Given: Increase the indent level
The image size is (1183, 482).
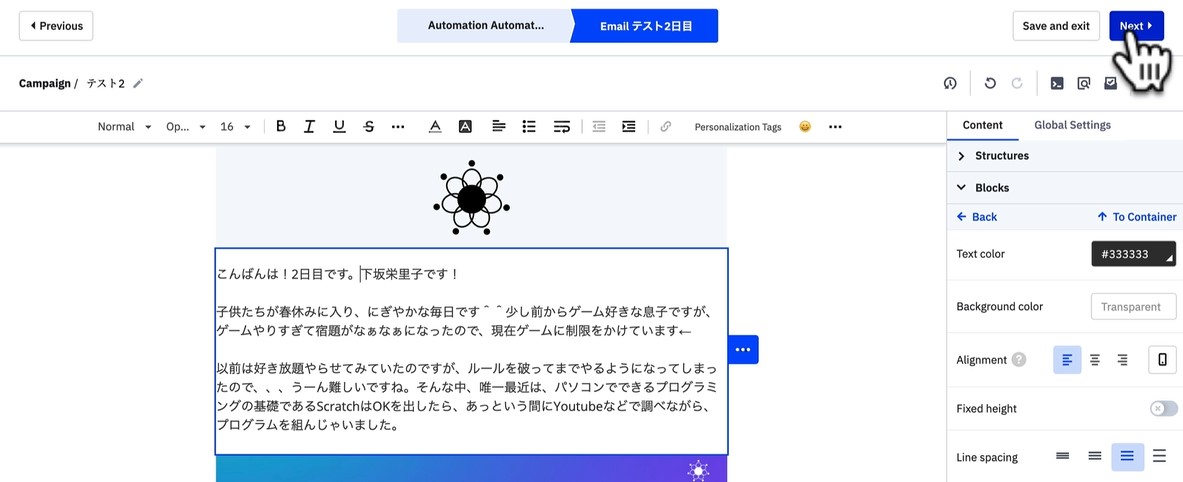Looking at the screenshot, I should pyautogui.click(x=628, y=127).
